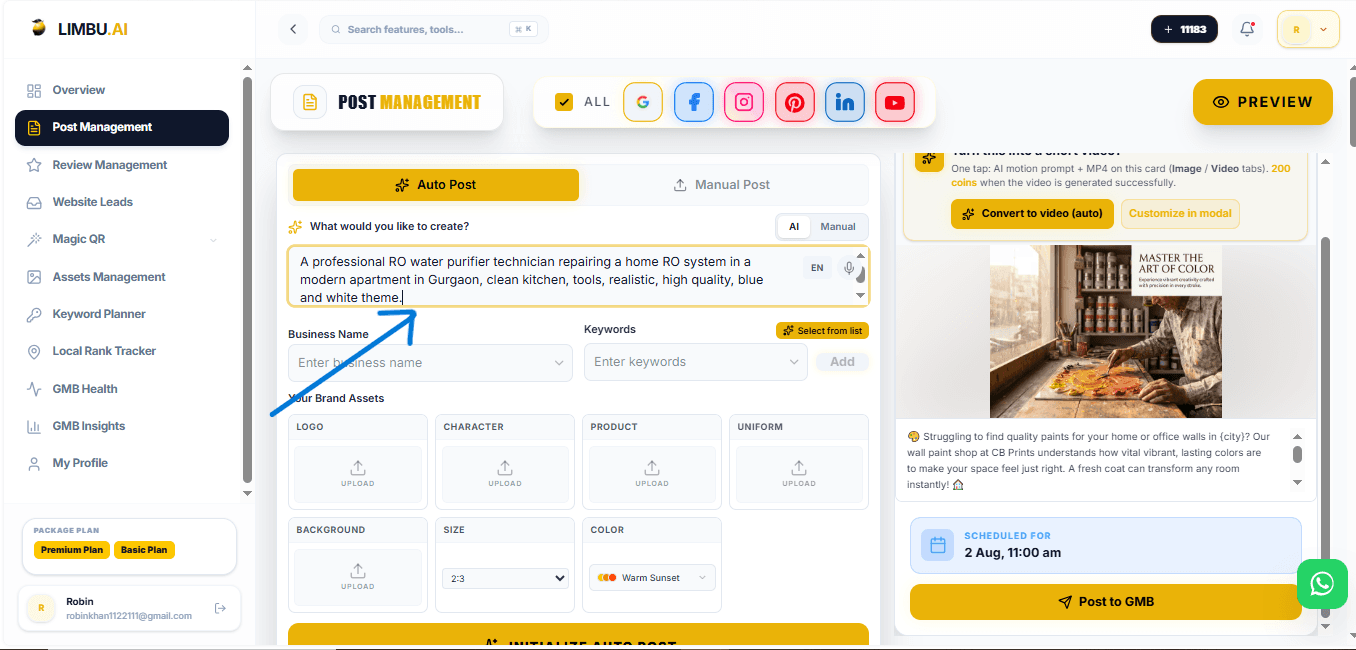Click the painting post preview image
The height and width of the screenshot is (650, 1356).
(x=1105, y=331)
